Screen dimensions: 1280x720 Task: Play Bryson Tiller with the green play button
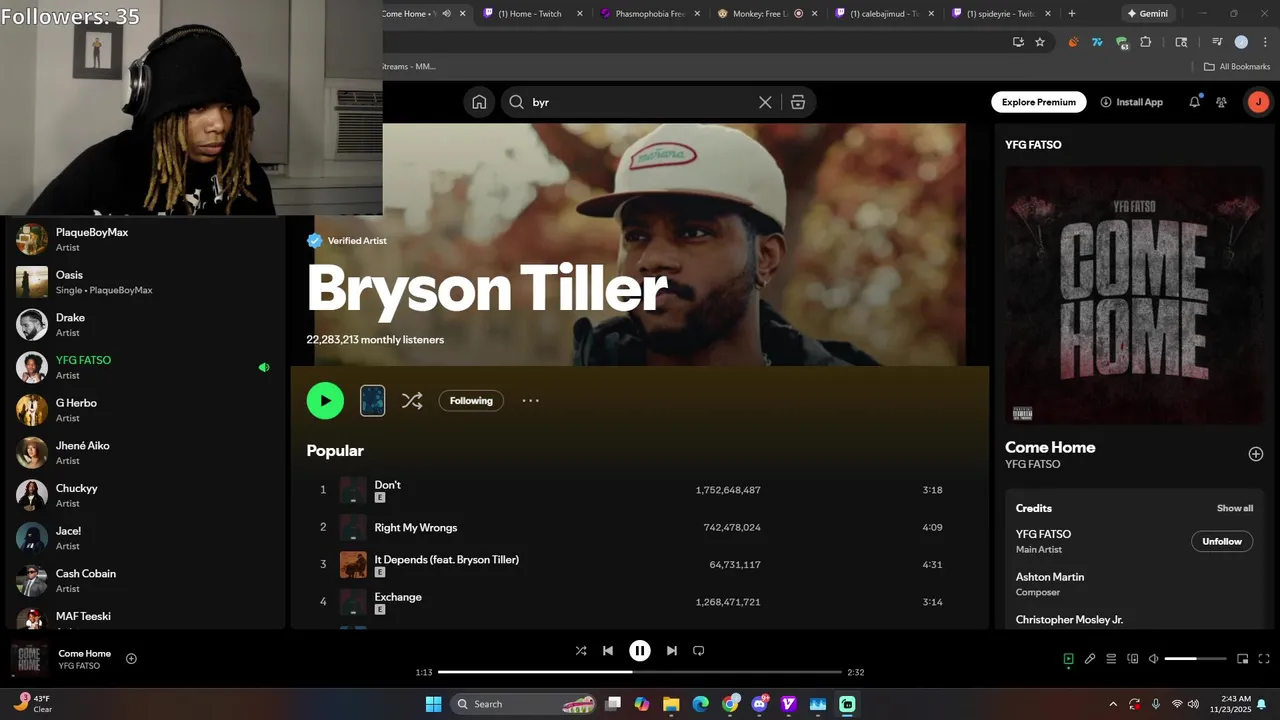[x=325, y=401]
